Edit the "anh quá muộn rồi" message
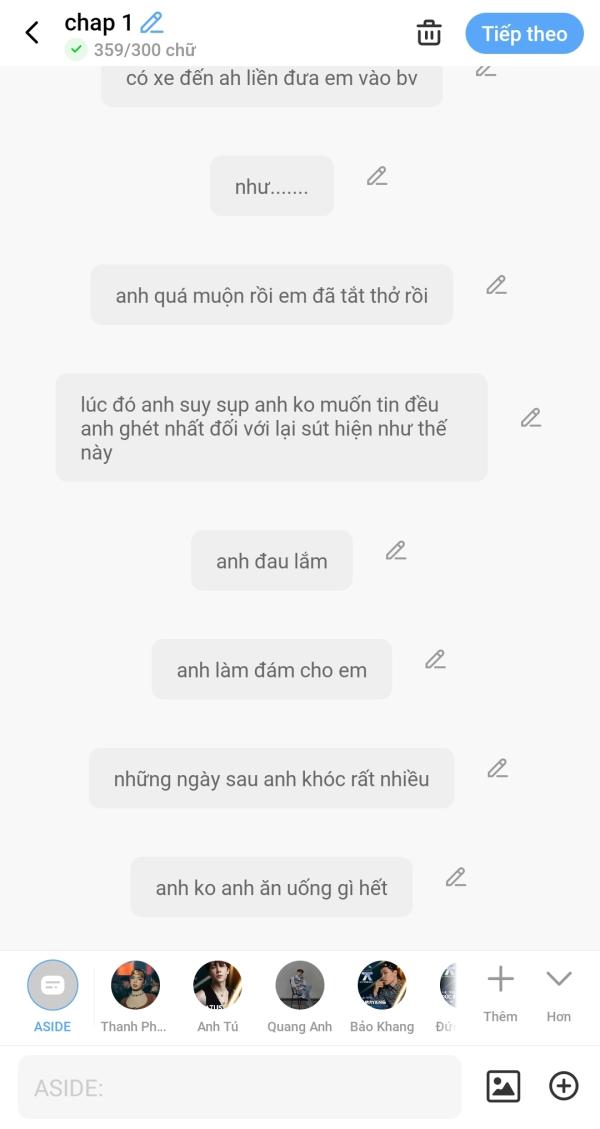 [x=497, y=285]
